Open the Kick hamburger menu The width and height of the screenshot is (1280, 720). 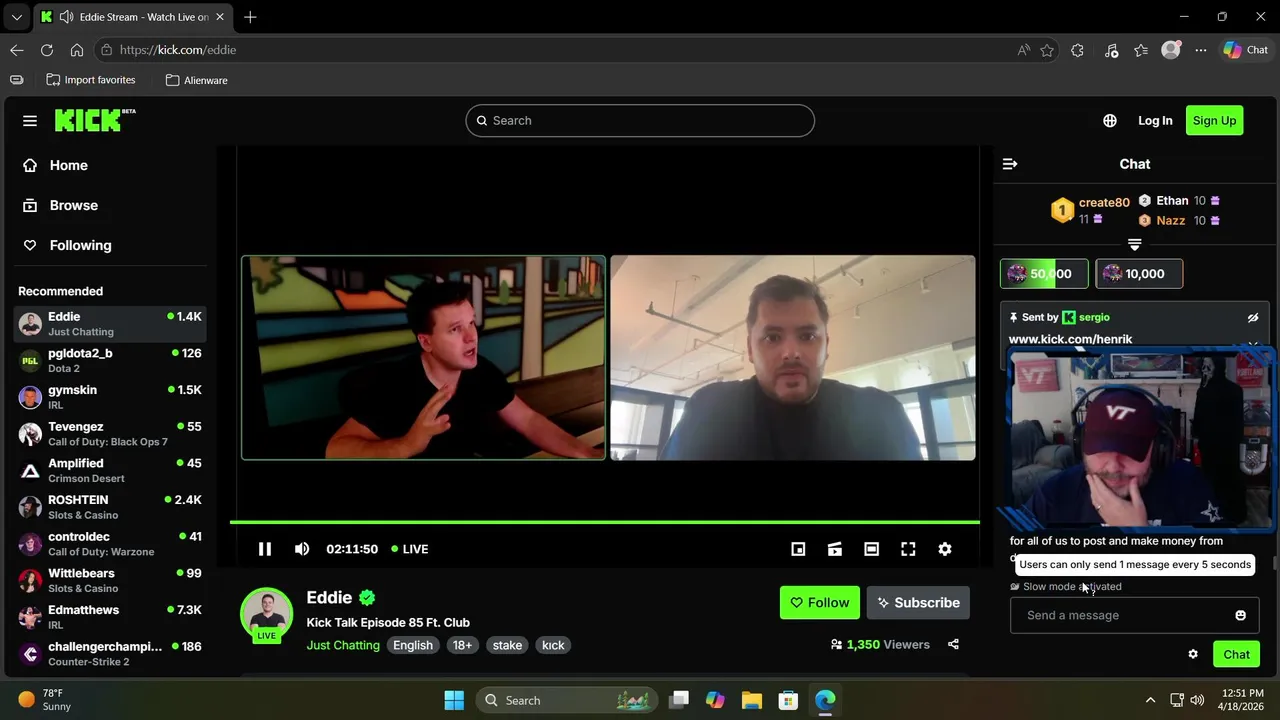tap(30, 121)
